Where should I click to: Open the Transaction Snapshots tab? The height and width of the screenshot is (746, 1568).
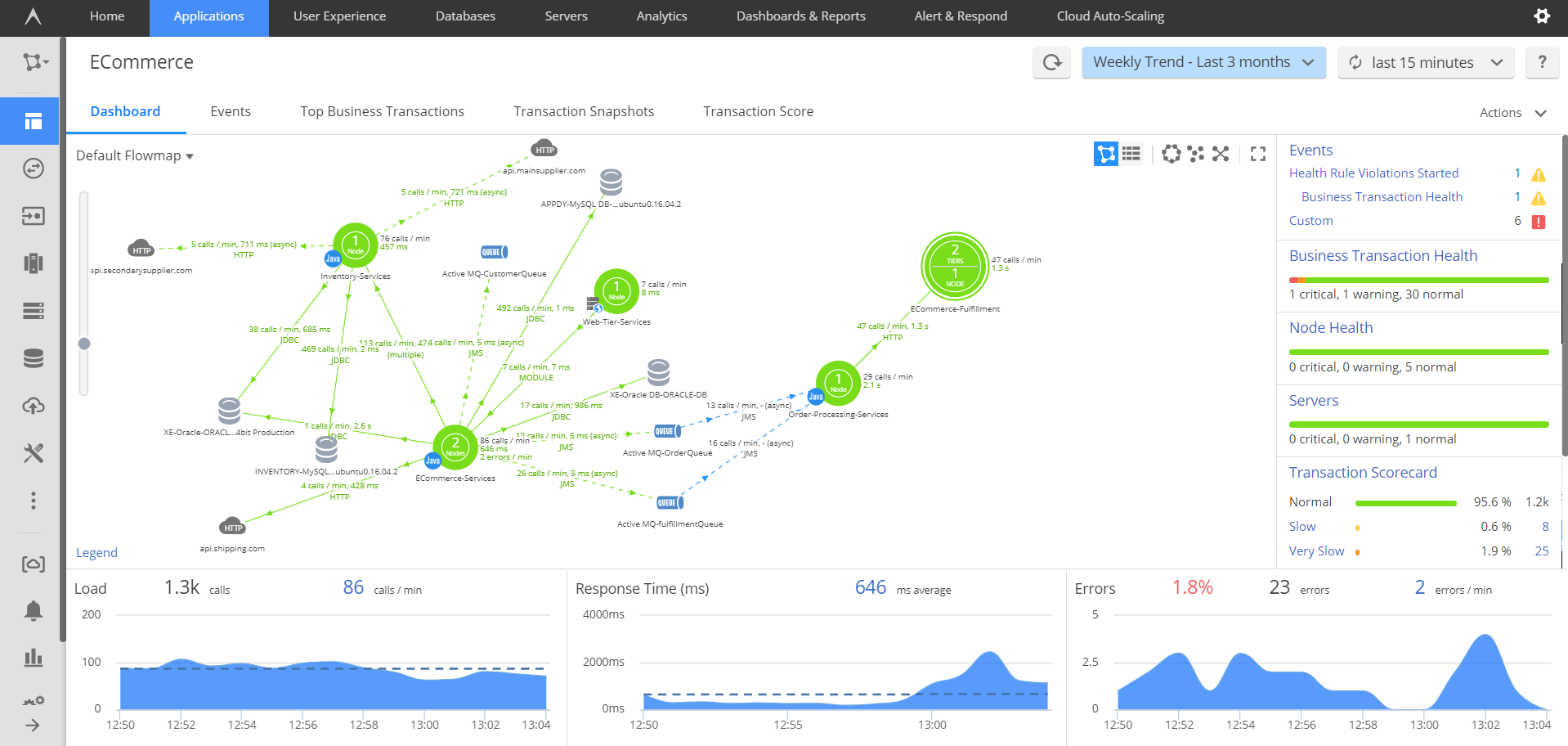click(x=583, y=111)
